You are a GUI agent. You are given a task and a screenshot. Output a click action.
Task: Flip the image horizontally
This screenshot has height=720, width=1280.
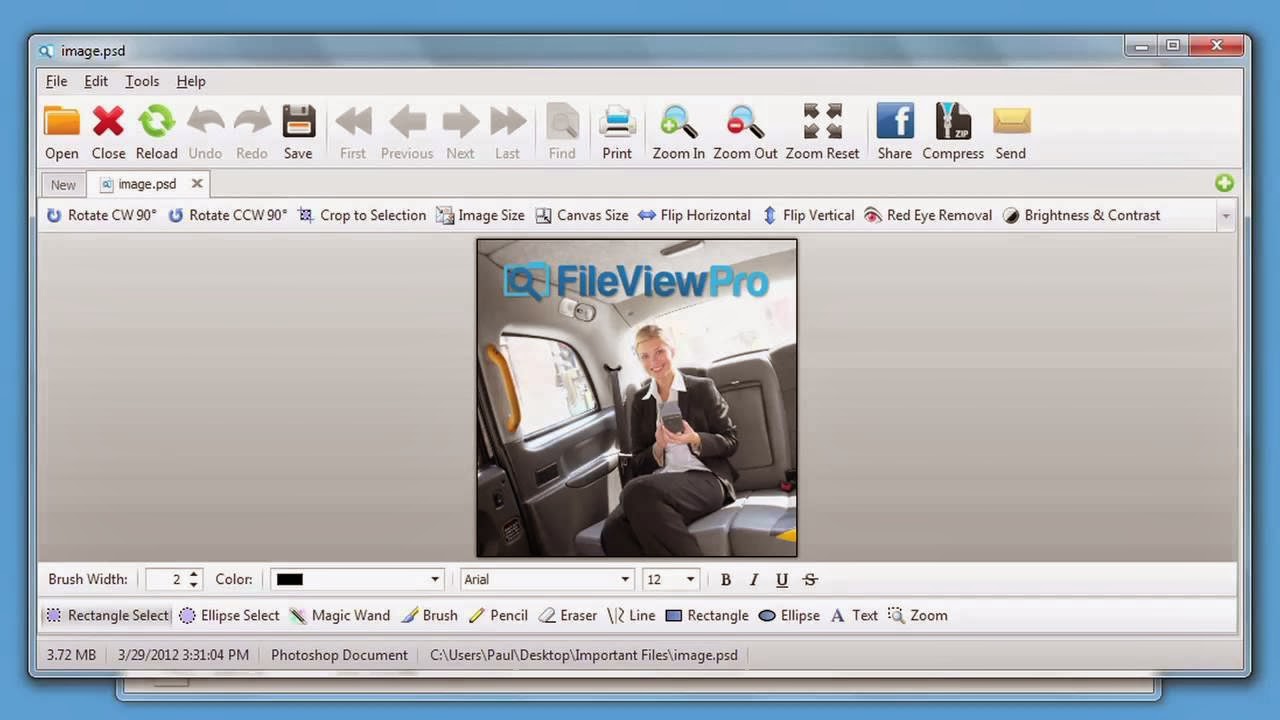click(x=694, y=215)
